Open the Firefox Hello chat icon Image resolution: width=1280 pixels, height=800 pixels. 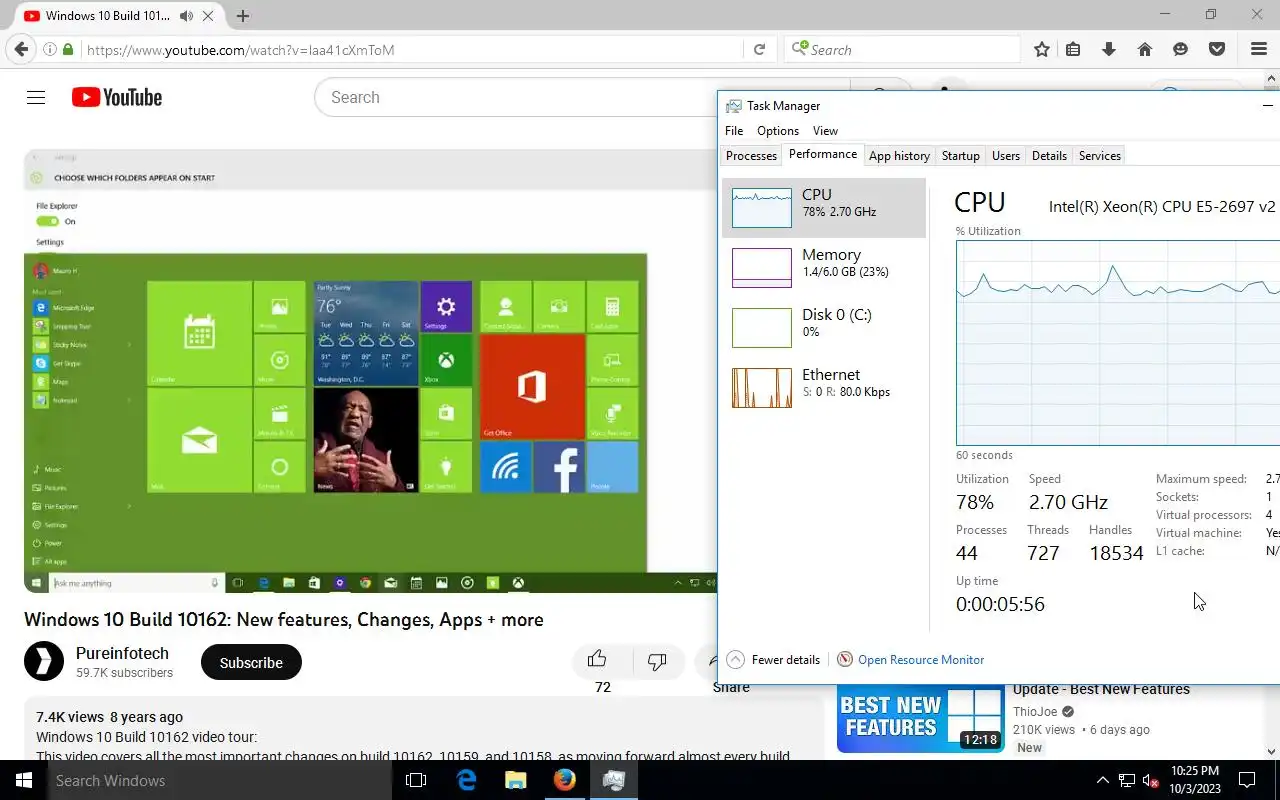(1181, 49)
